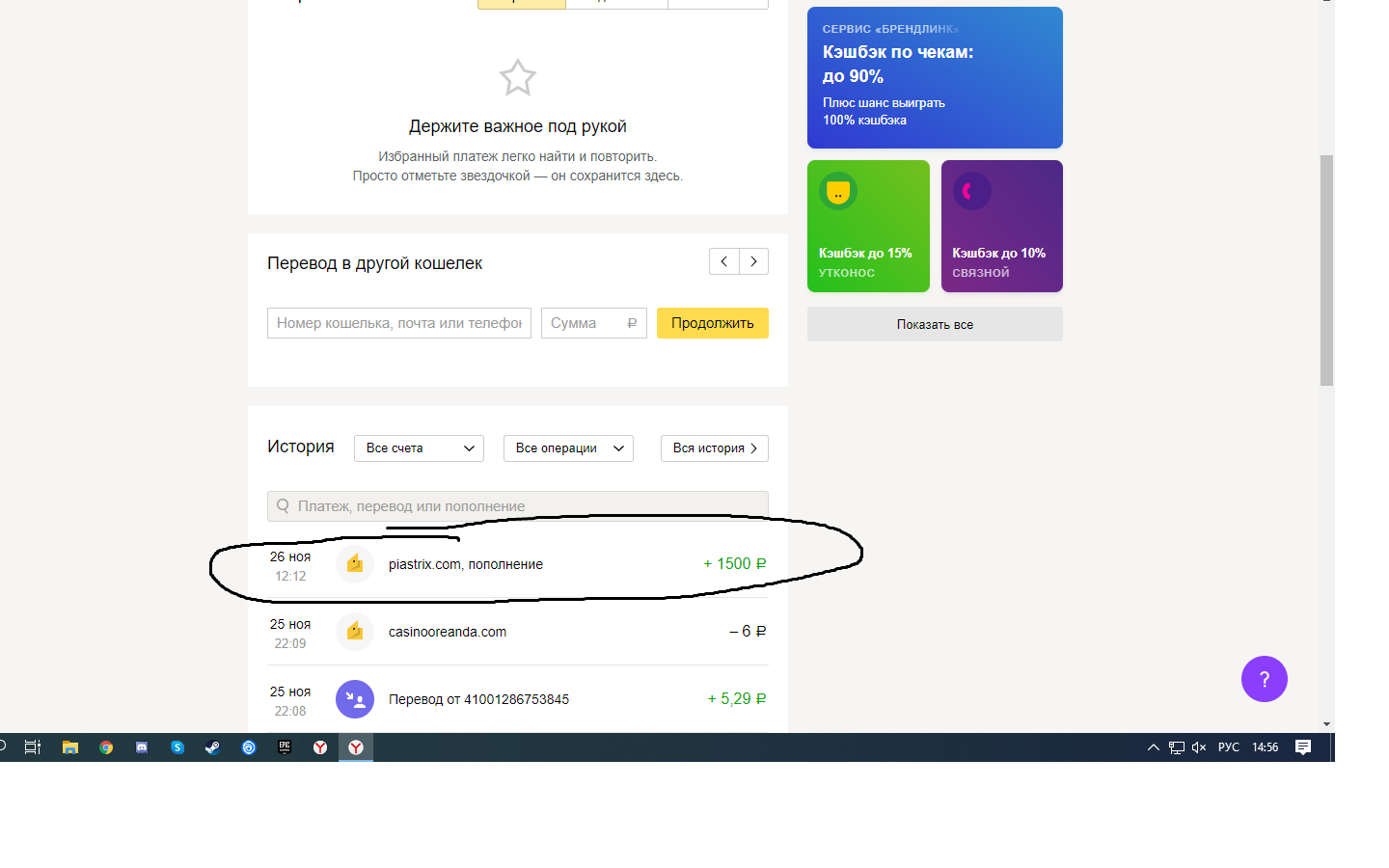Click the history search field

point(518,506)
